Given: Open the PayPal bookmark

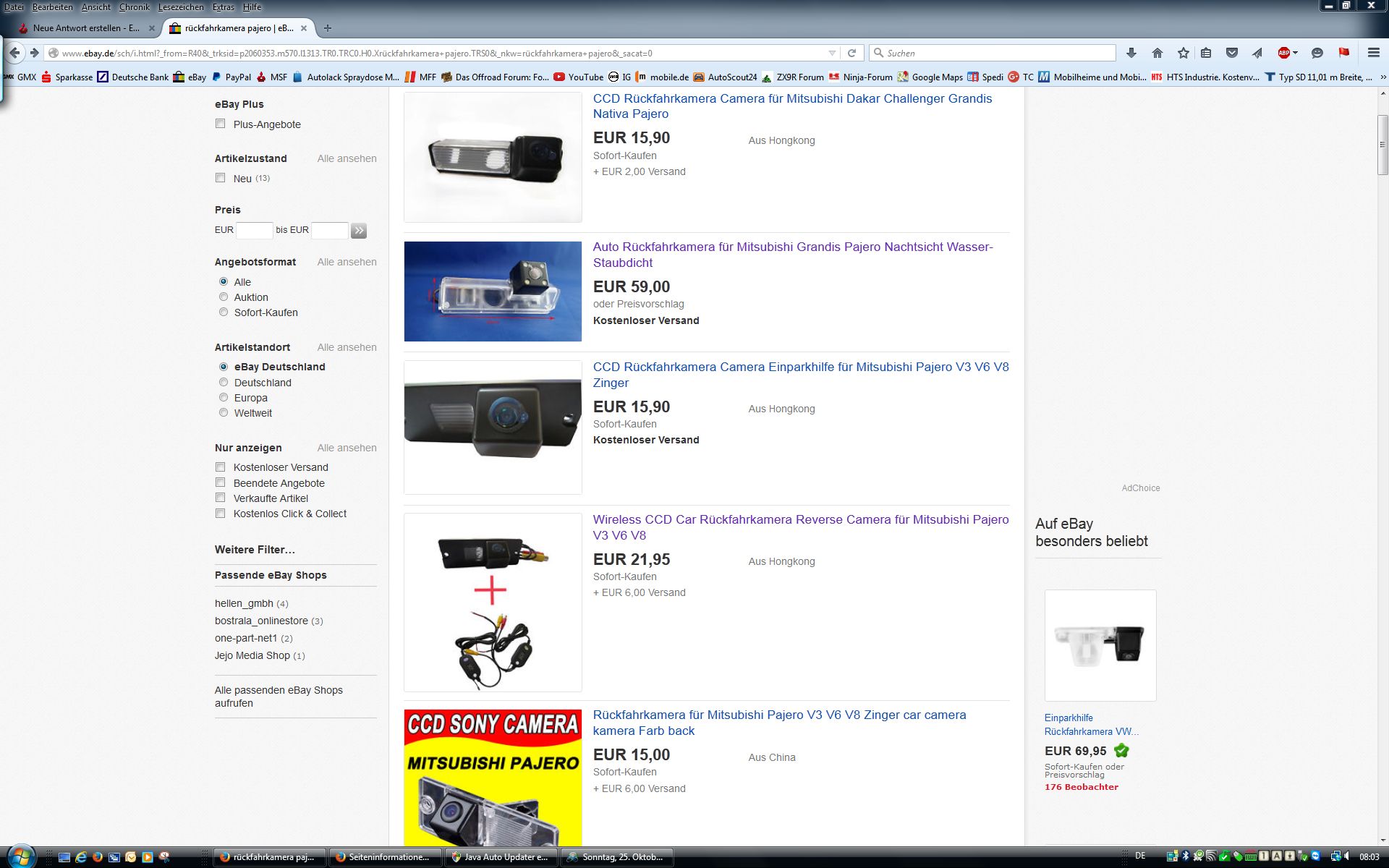Looking at the screenshot, I should 231,77.
